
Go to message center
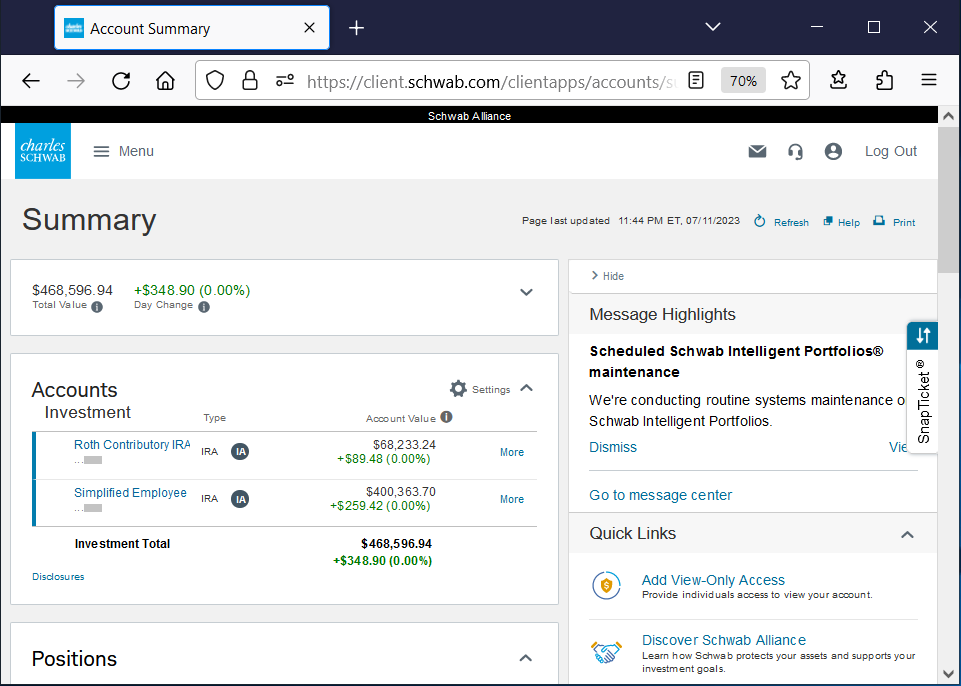click(660, 495)
